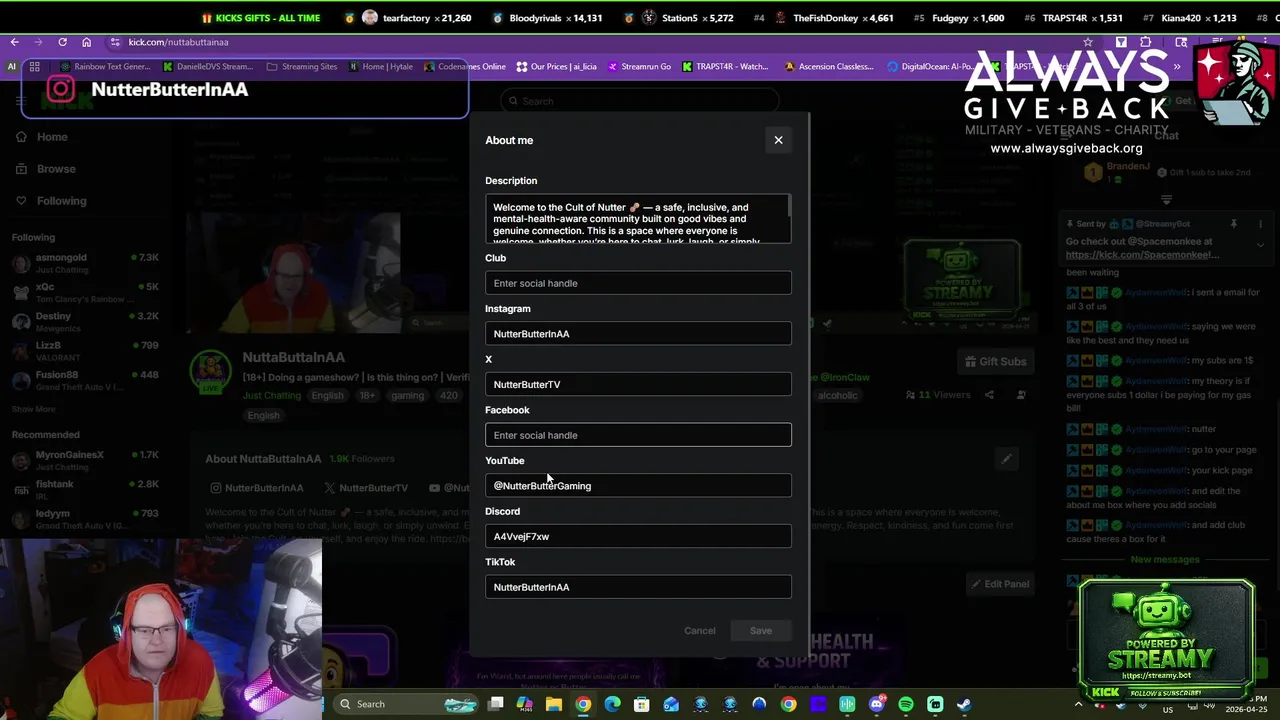Open fishtank in Recommended list
The width and height of the screenshot is (1280, 720).
[x=85, y=489]
